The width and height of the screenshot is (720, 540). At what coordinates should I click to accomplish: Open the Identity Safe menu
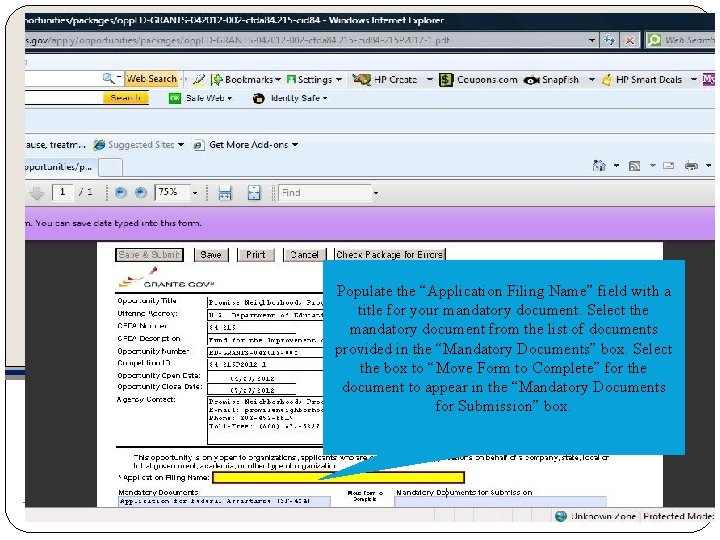(290, 98)
